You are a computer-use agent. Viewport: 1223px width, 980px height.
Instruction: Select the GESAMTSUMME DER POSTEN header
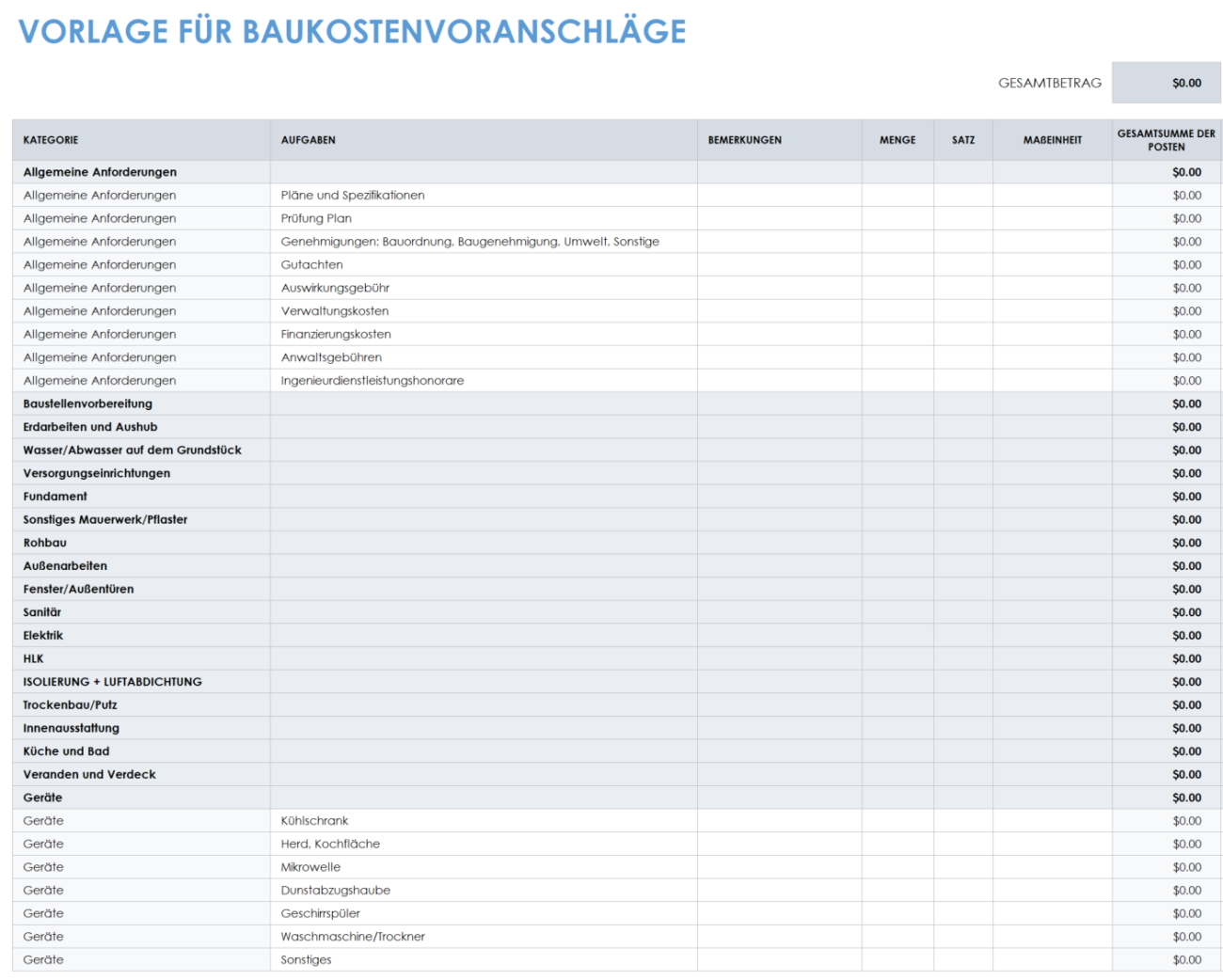(x=1167, y=140)
